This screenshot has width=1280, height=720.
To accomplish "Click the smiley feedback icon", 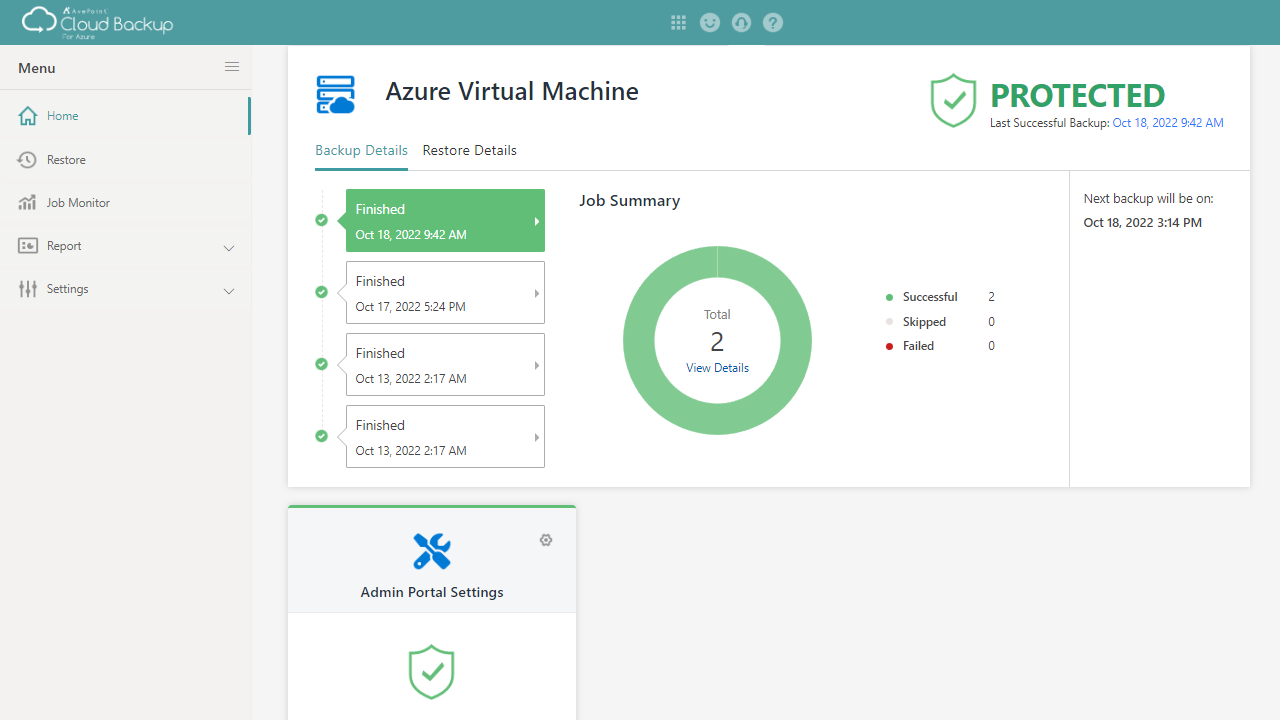I will coord(710,22).
